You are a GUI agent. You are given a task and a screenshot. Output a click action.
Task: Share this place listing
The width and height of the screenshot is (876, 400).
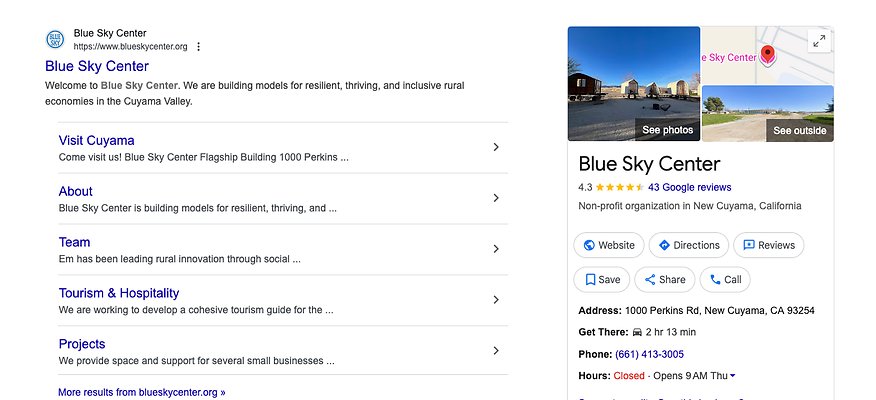(665, 280)
